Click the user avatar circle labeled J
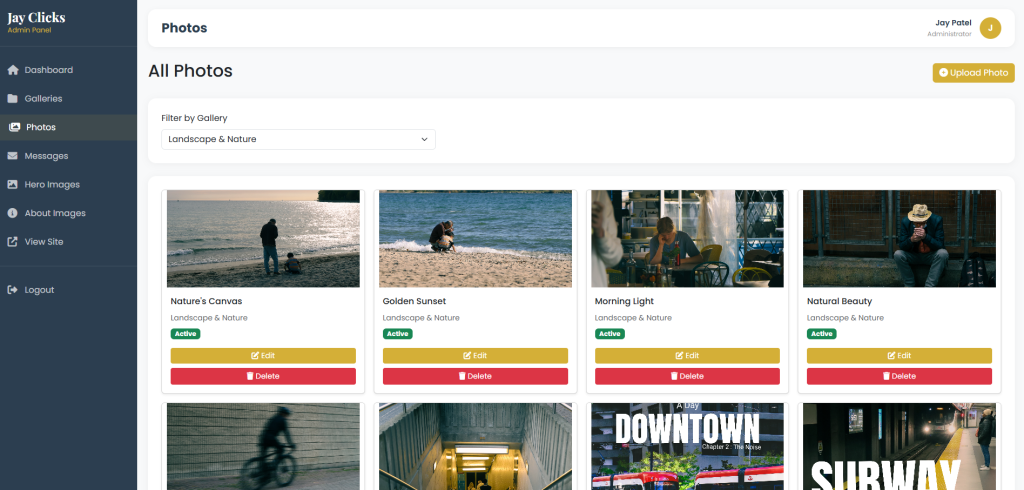1024x490 pixels. [990, 28]
